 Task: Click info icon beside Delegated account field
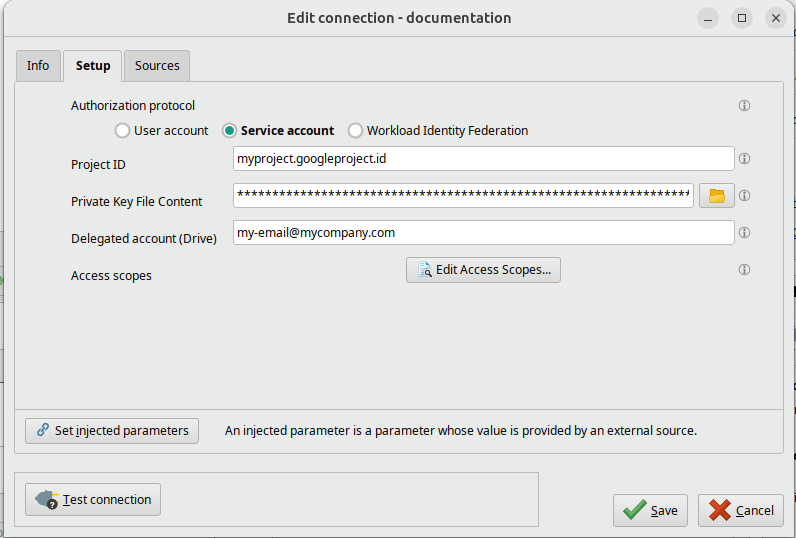pyautogui.click(x=744, y=233)
